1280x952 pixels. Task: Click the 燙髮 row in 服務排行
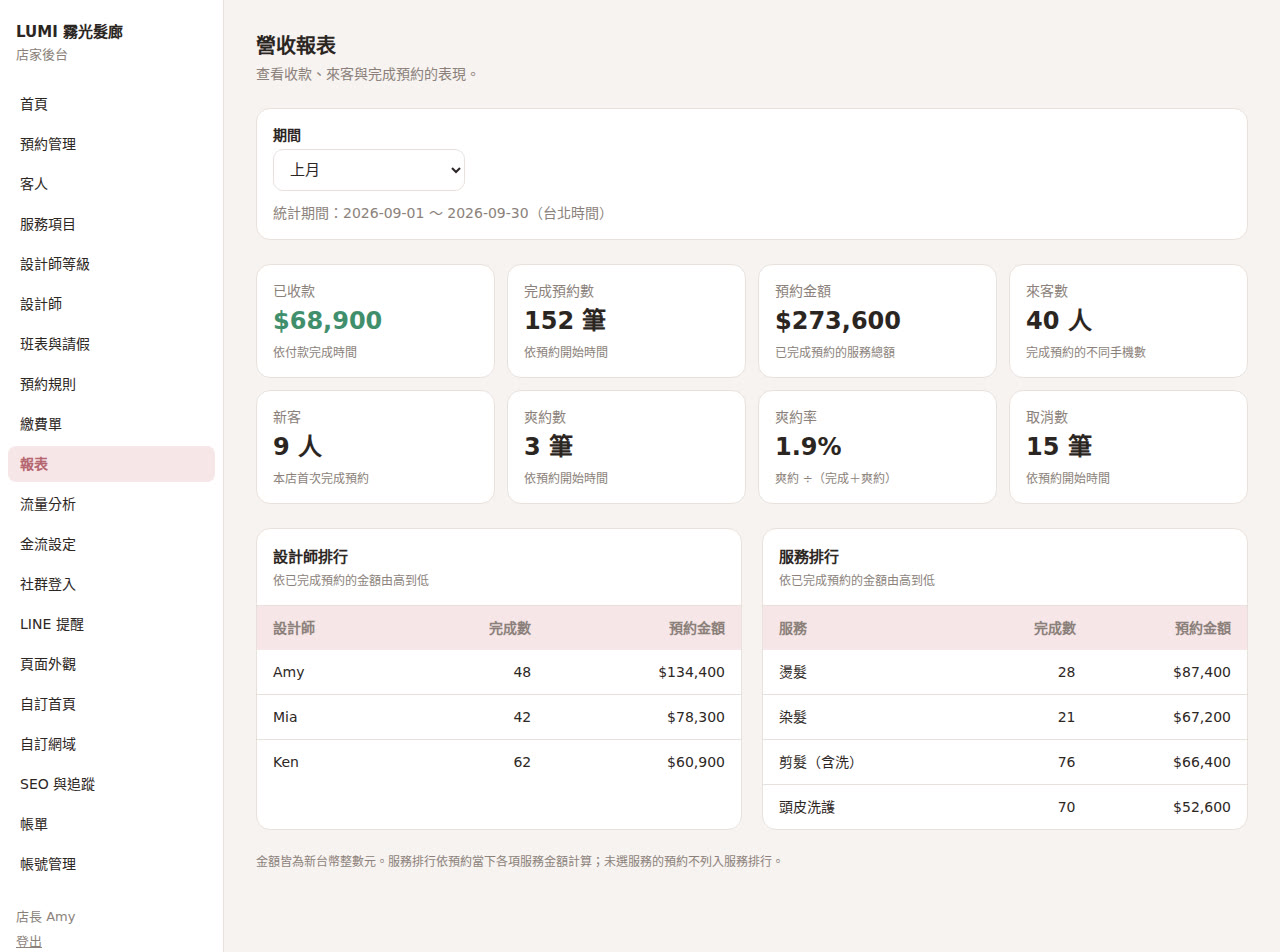coord(1005,672)
